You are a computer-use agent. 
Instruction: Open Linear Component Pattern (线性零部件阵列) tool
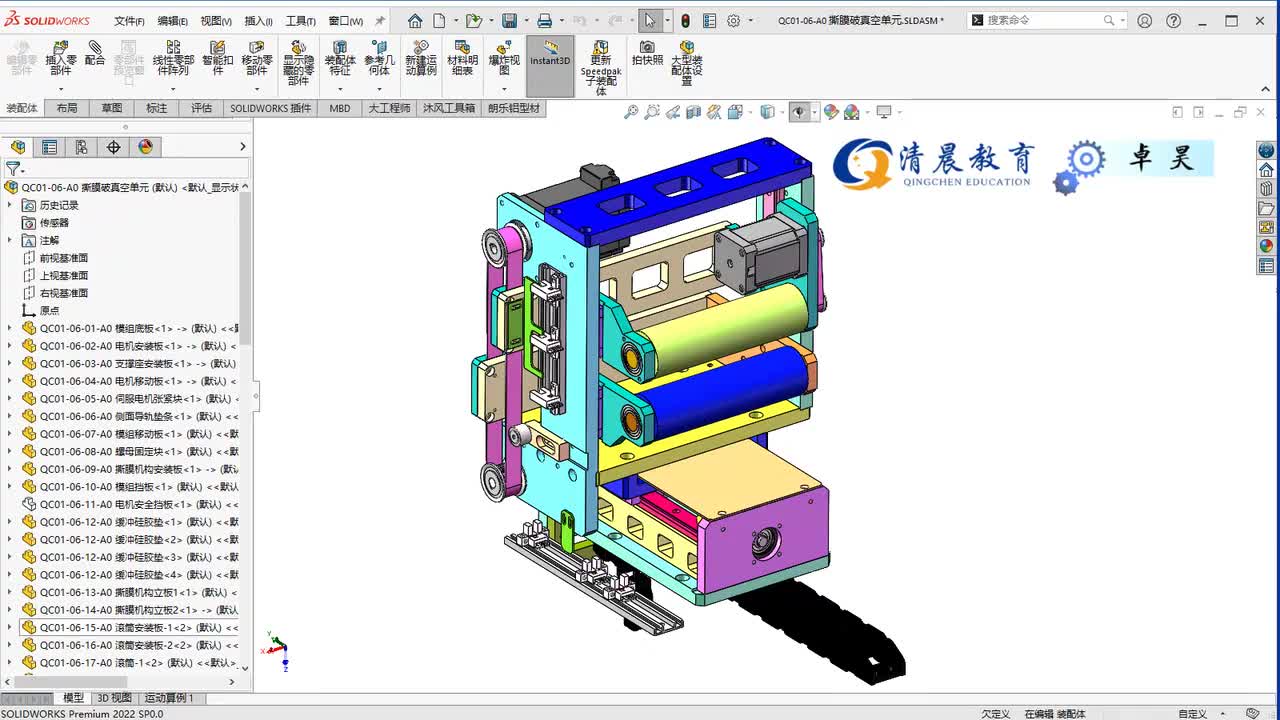click(x=173, y=58)
